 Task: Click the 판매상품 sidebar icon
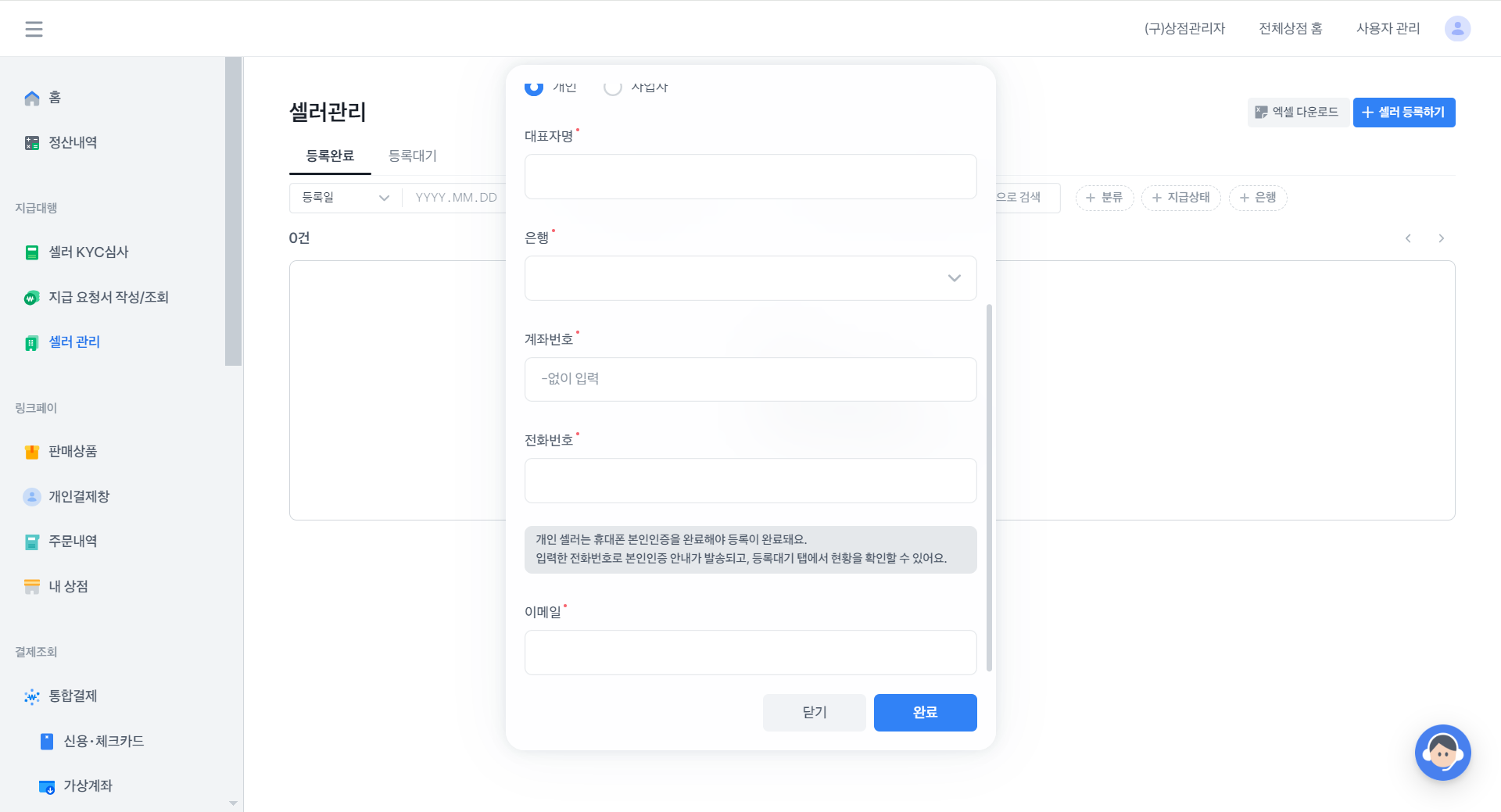pyautogui.click(x=32, y=452)
